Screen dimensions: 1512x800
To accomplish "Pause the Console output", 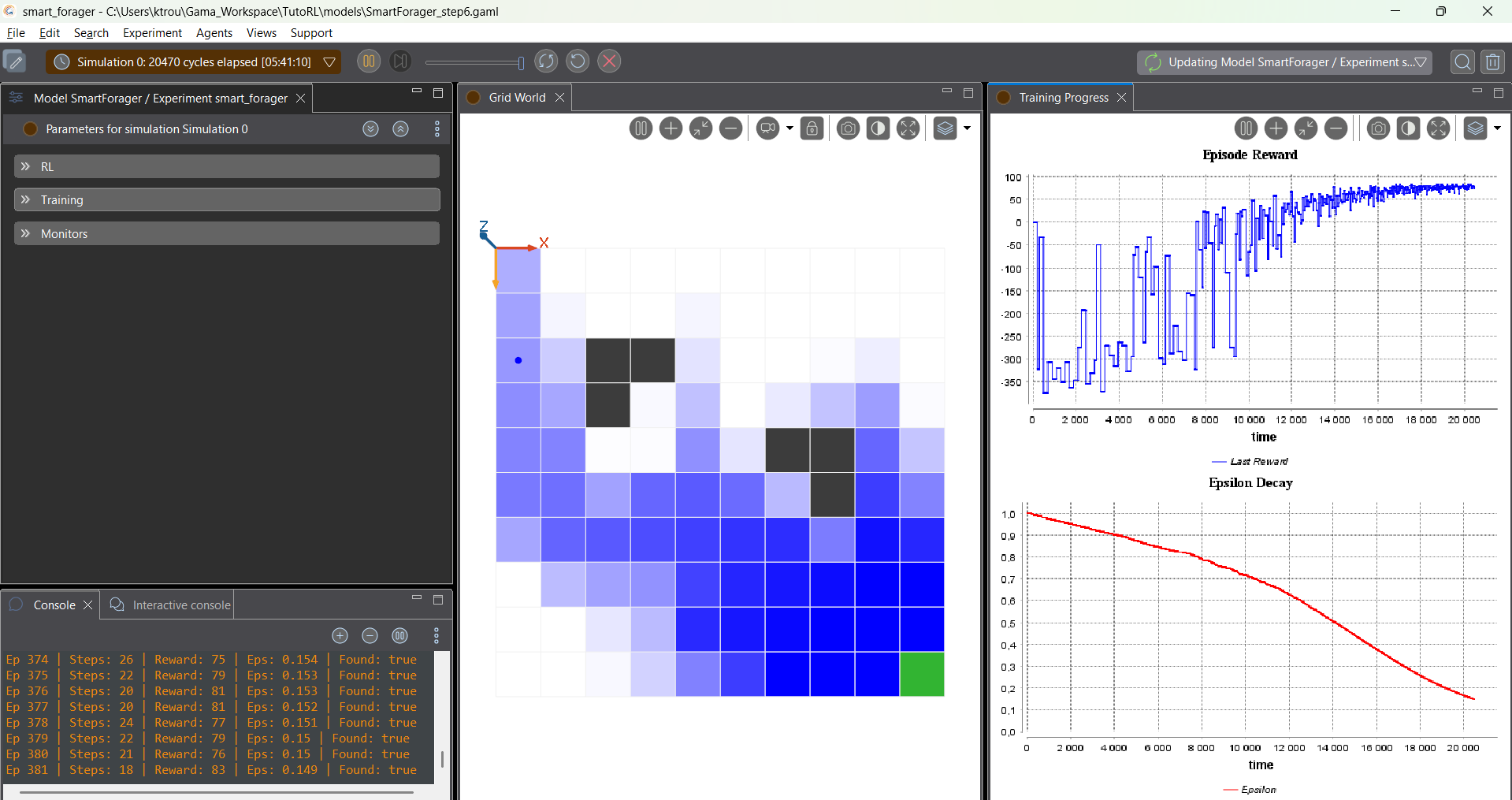I will point(400,635).
